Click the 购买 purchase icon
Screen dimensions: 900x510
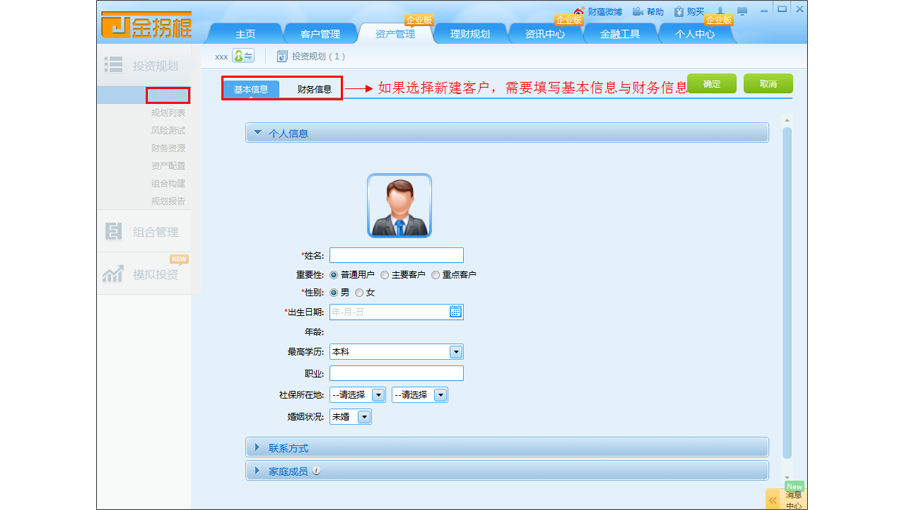click(679, 12)
